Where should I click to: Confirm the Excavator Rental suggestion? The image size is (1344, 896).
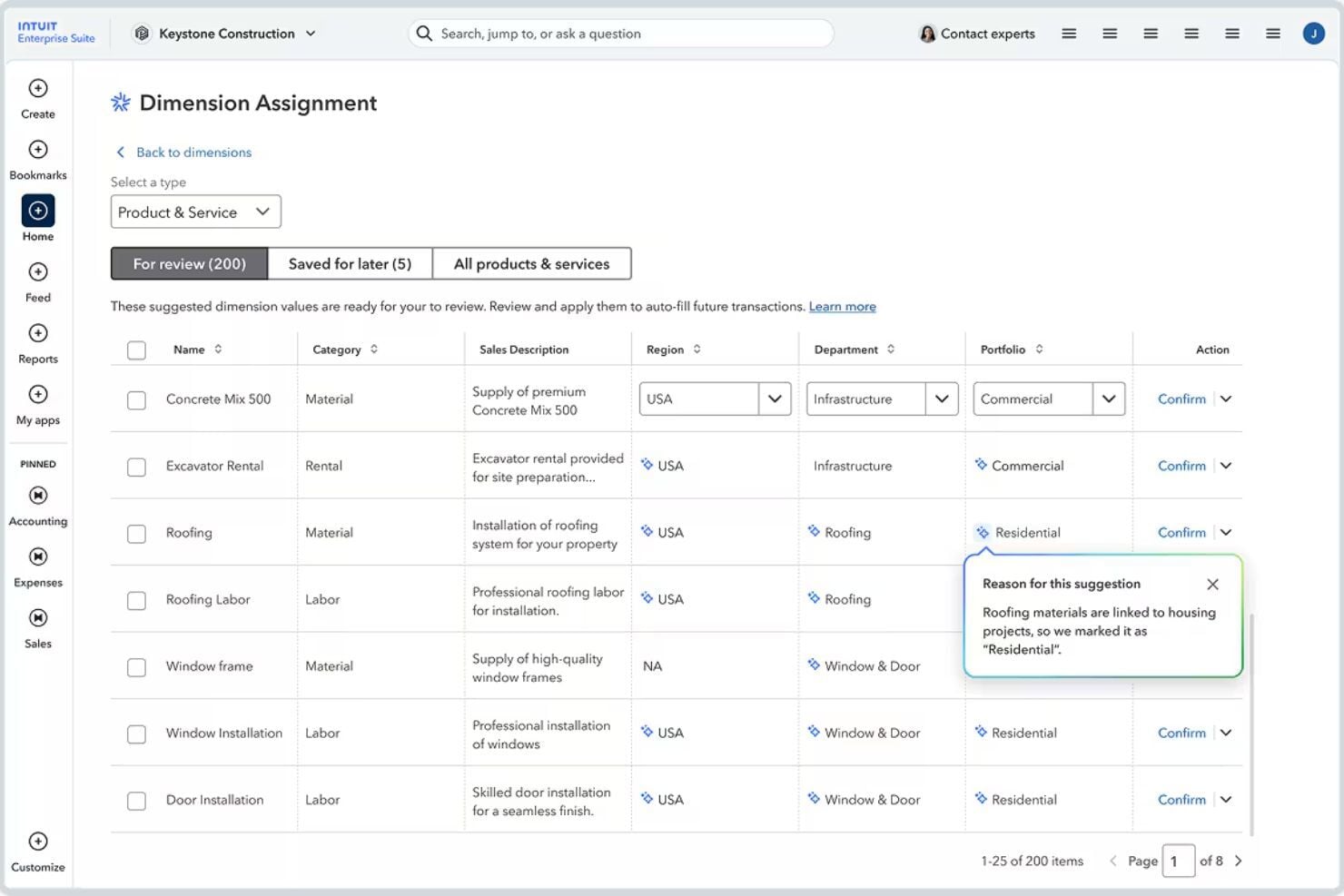[1181, 466]
